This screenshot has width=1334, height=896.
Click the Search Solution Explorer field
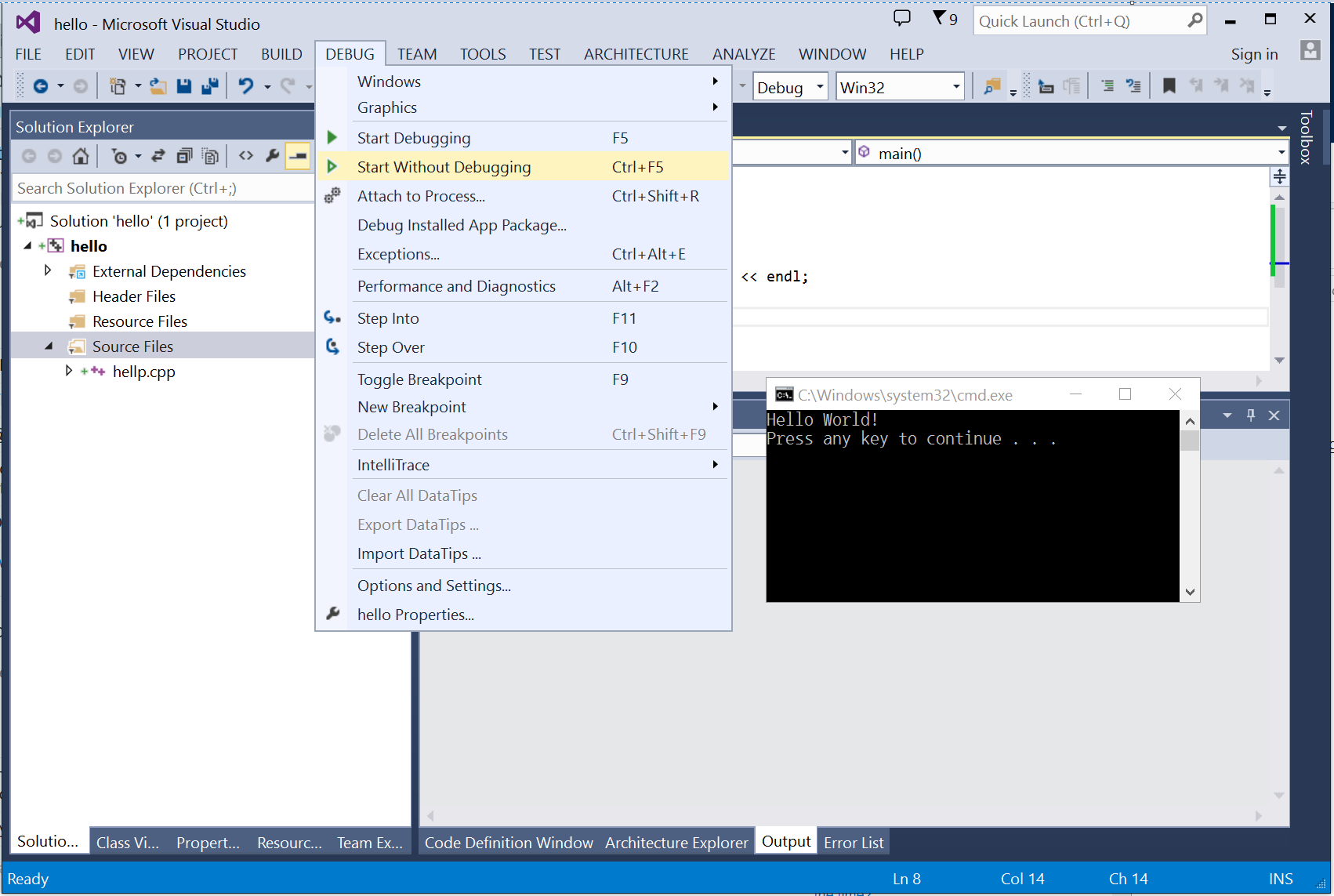pyautogui.click(x=164, y=188)
